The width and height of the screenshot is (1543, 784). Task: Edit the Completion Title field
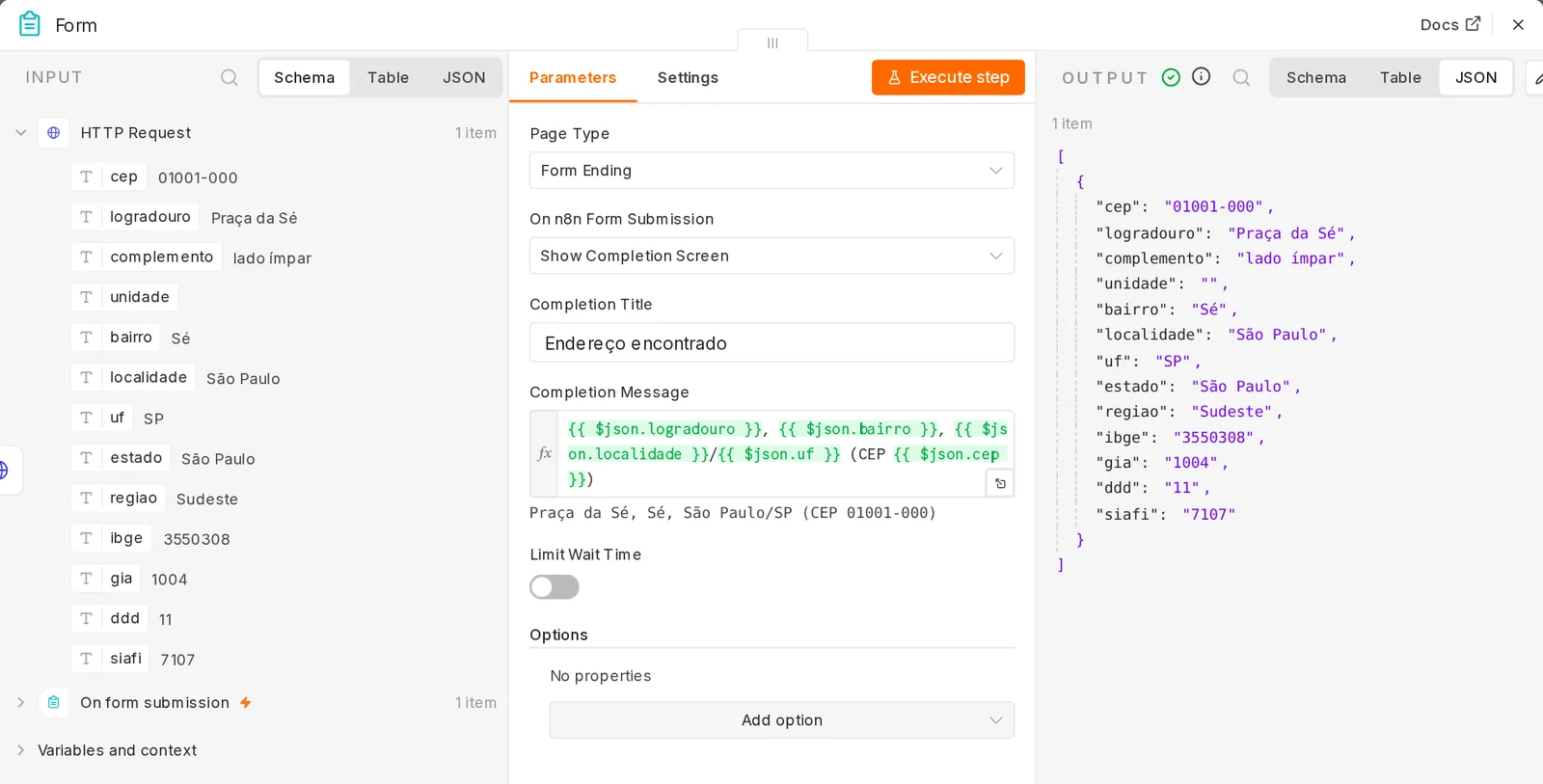pyautogui.click(x=771, y=343)
